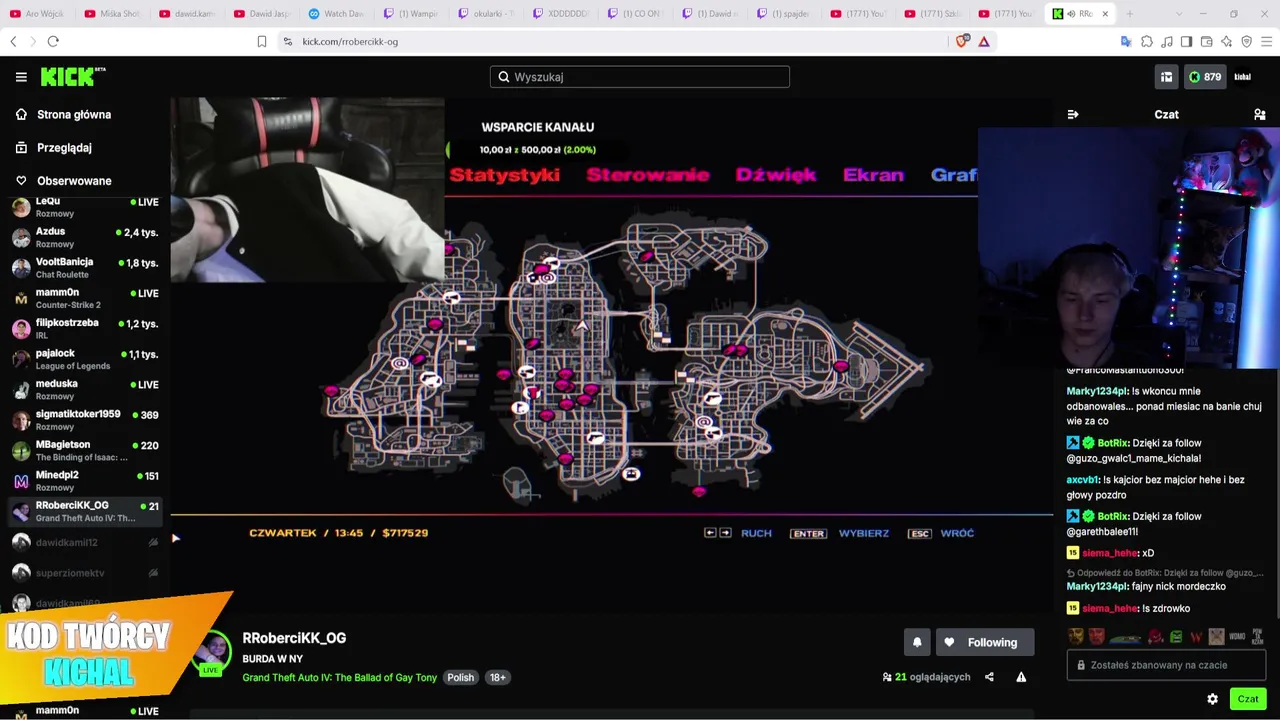This screenshot has height=720, width=1280.
Task: Click the Kick logo
Action: (72, 77)
